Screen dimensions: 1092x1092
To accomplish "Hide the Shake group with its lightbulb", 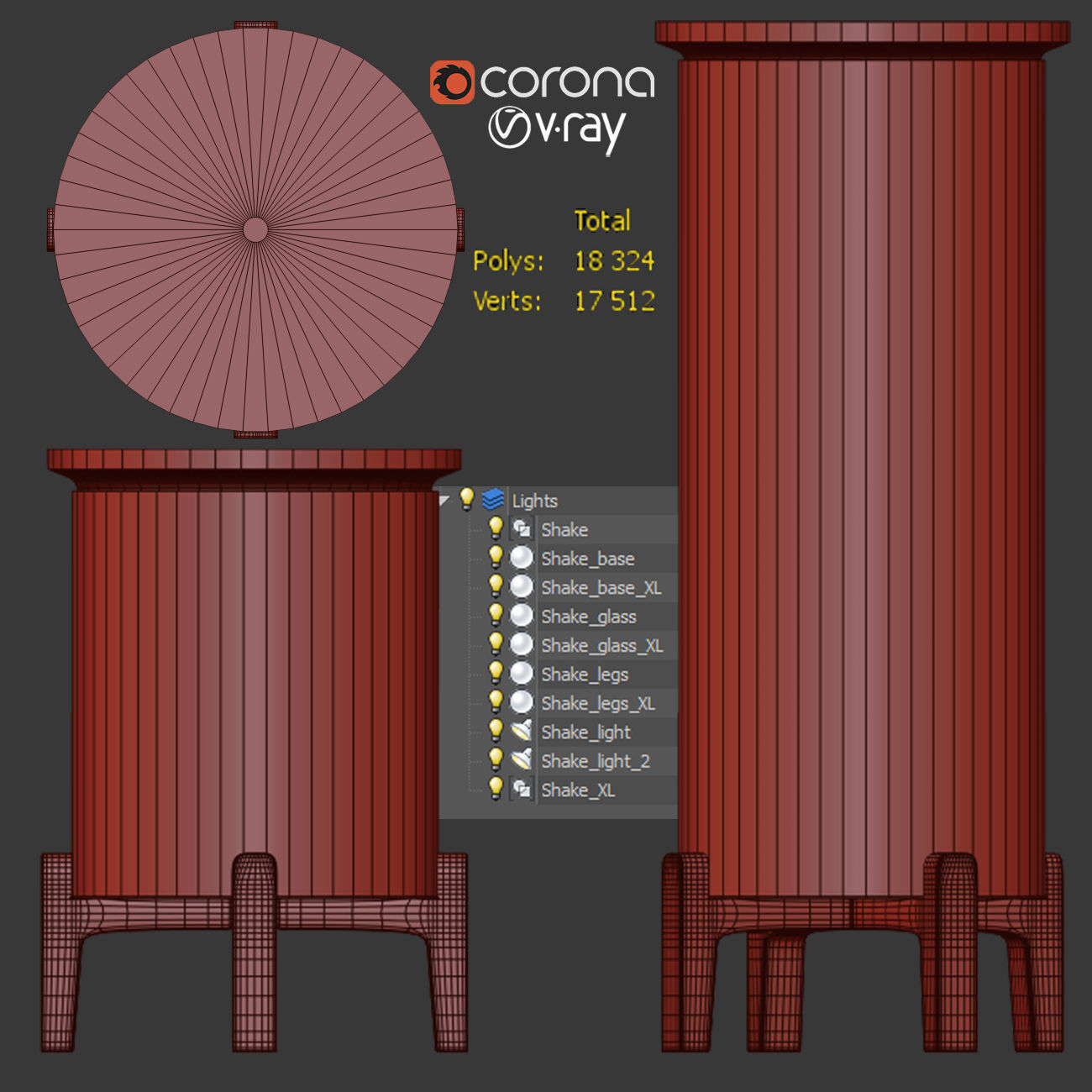I will pos(496,528).
